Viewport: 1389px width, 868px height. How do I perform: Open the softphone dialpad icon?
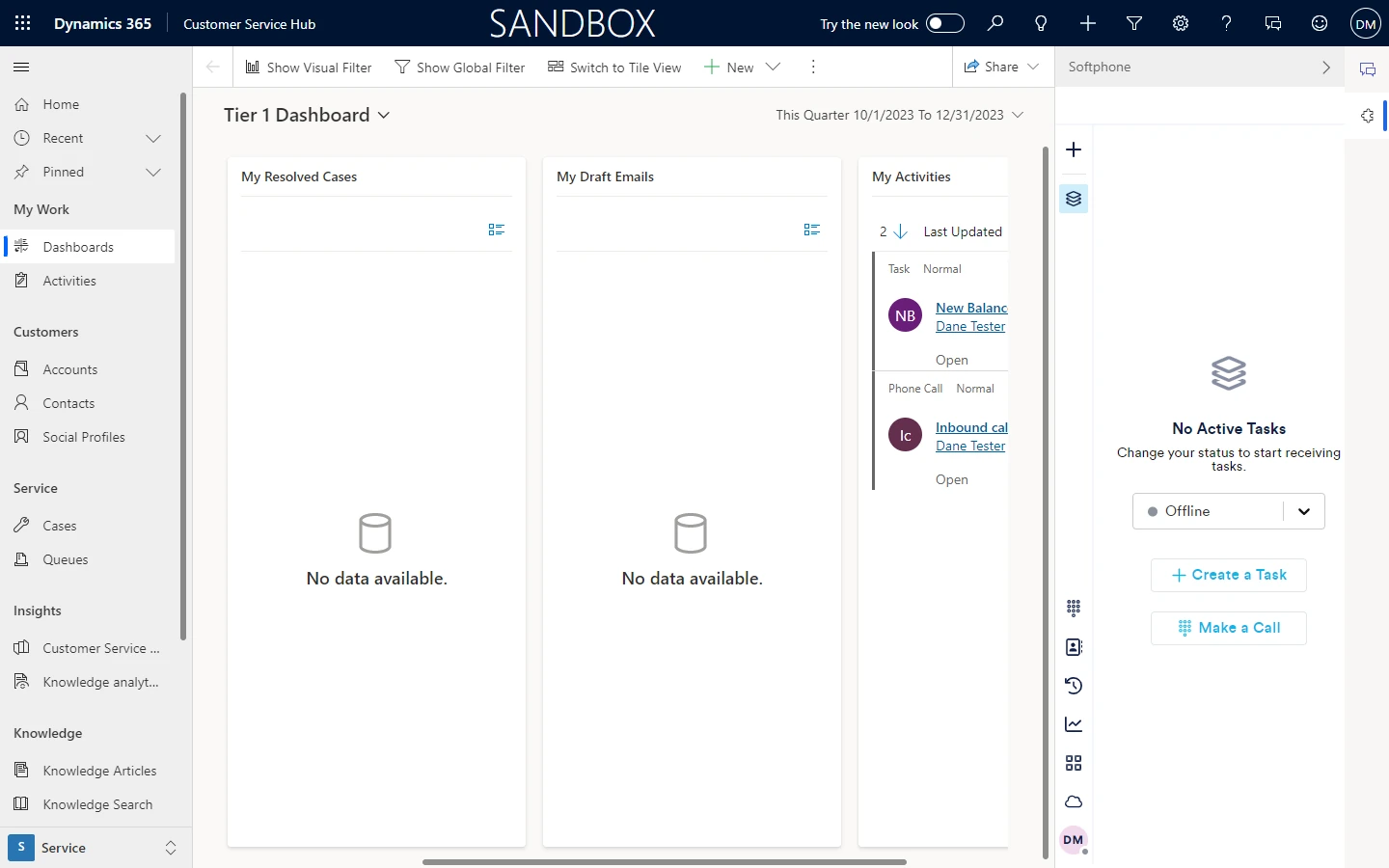(1074, 608)
